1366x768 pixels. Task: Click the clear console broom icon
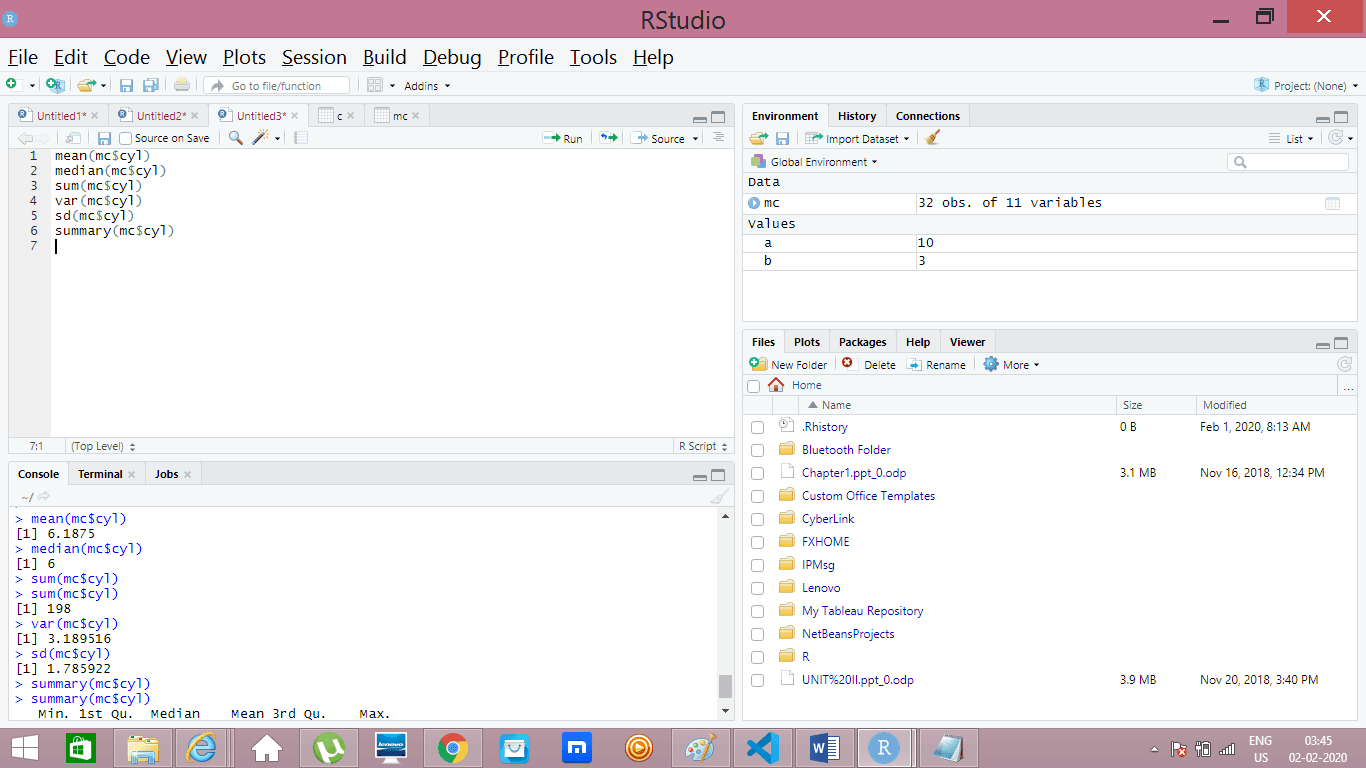tap(718, 497)
